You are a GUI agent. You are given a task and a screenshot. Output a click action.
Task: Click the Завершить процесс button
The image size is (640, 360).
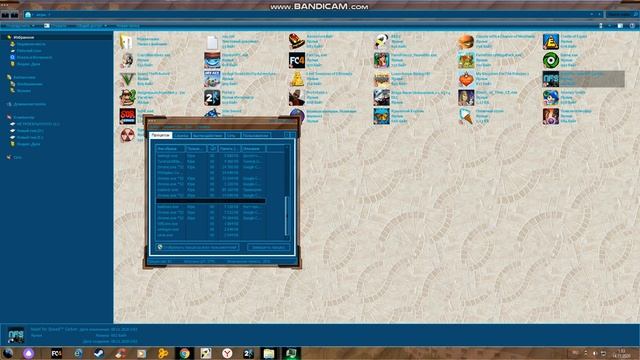click(269, 247)
